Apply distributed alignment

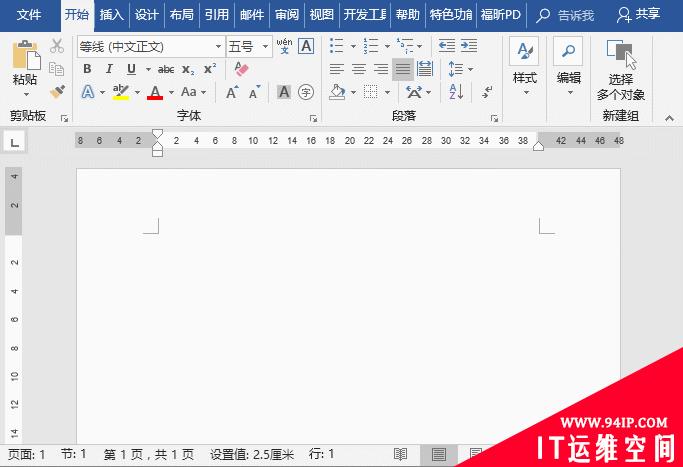point(425,69)
